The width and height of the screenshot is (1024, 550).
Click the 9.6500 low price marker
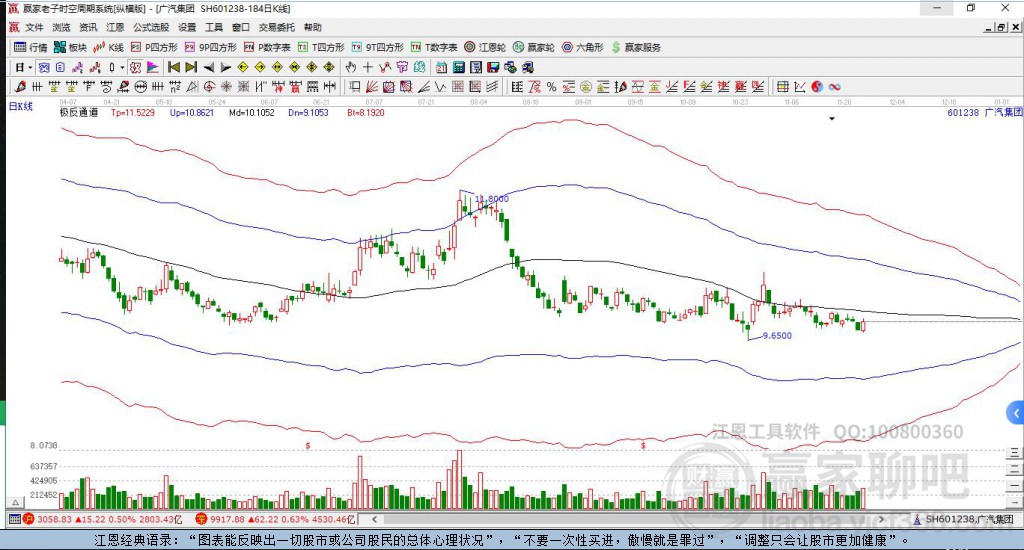[777, 336]
